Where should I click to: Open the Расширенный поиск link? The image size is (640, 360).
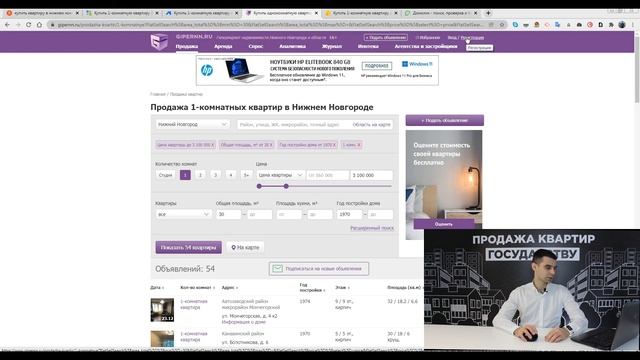coord(372,228)
